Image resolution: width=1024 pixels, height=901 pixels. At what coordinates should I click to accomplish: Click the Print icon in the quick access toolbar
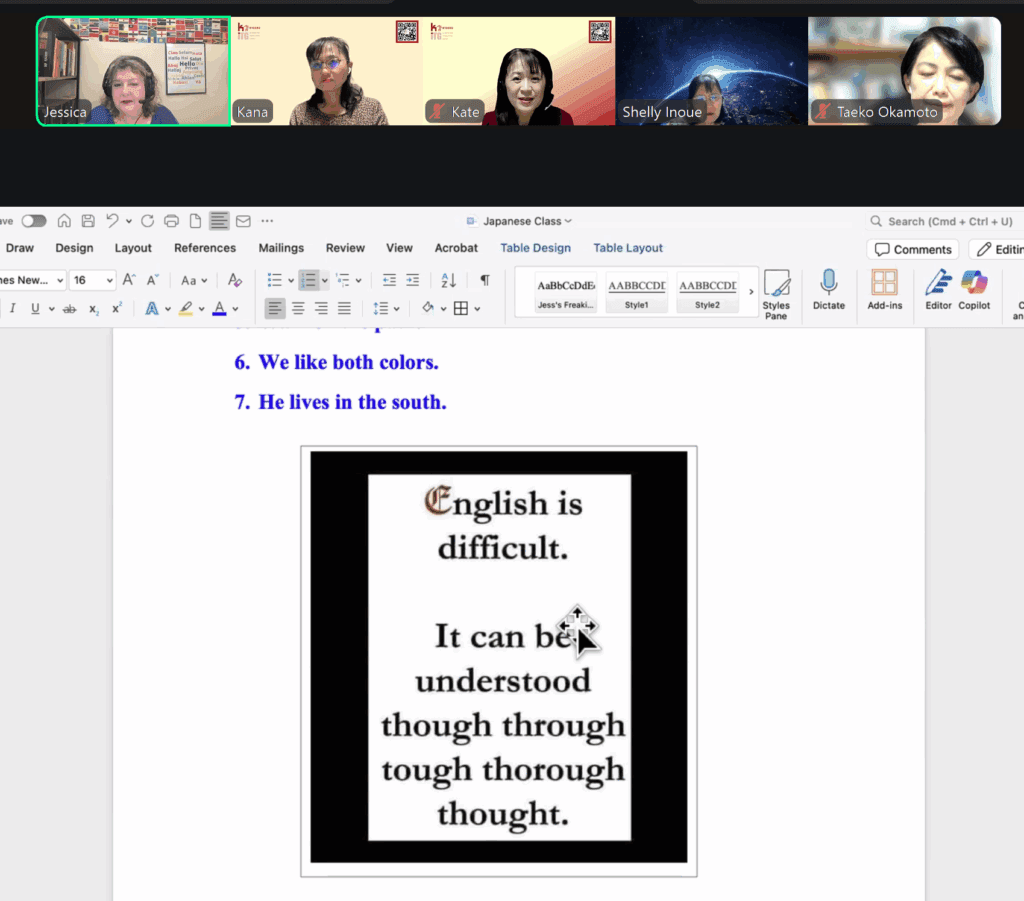point(171,221)
